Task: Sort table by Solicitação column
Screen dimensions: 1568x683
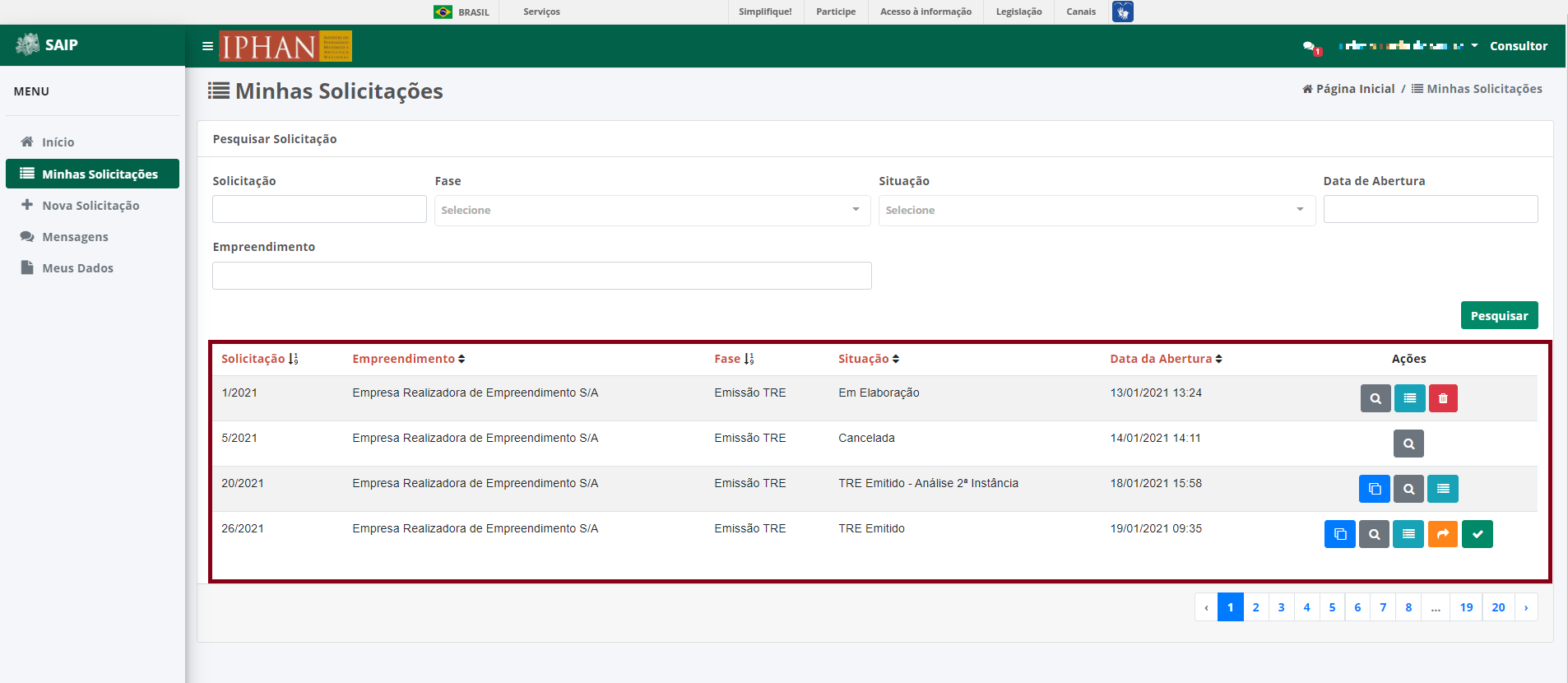Action: coord(260,359)
